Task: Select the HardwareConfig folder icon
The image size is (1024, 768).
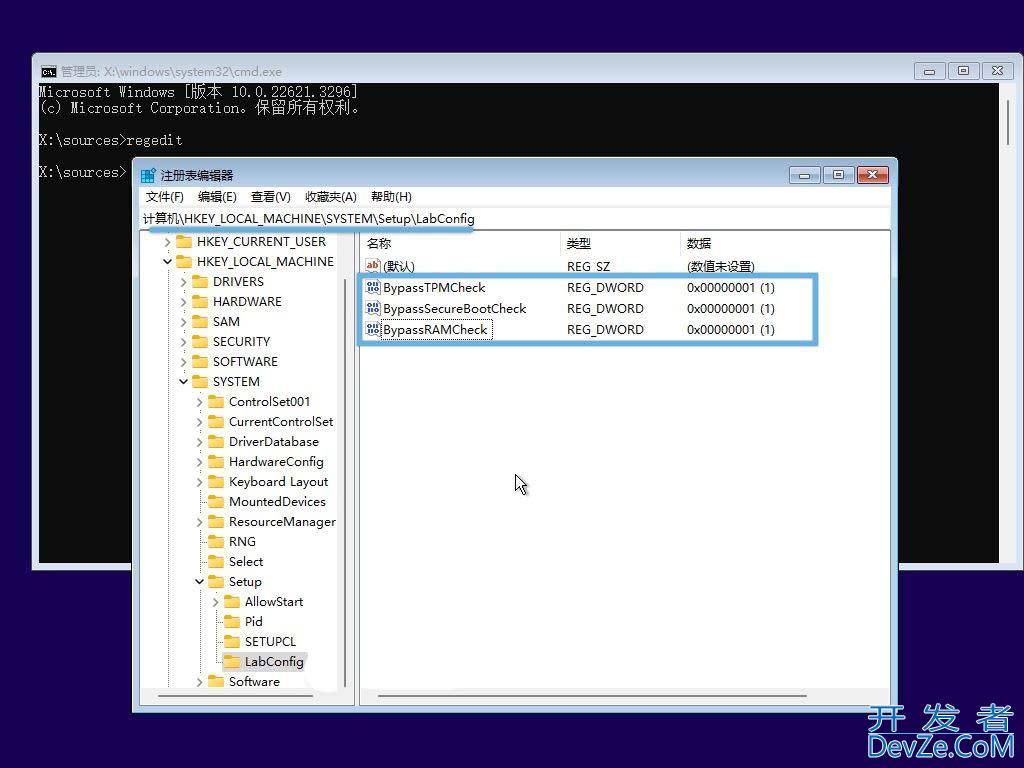Action: coord(216,462)
